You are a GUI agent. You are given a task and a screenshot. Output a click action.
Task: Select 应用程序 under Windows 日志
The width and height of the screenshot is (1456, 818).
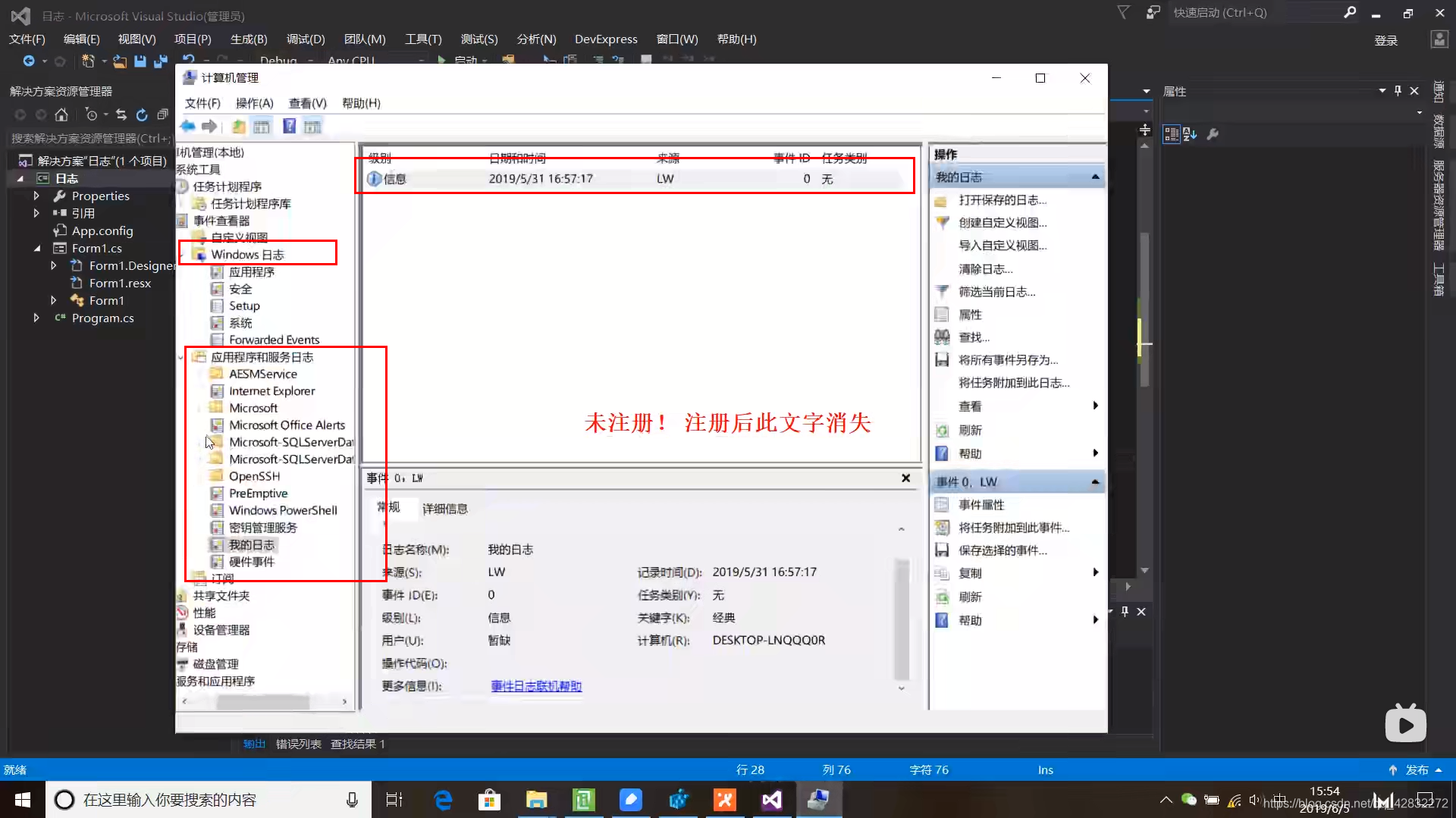(x=252, y=271)
